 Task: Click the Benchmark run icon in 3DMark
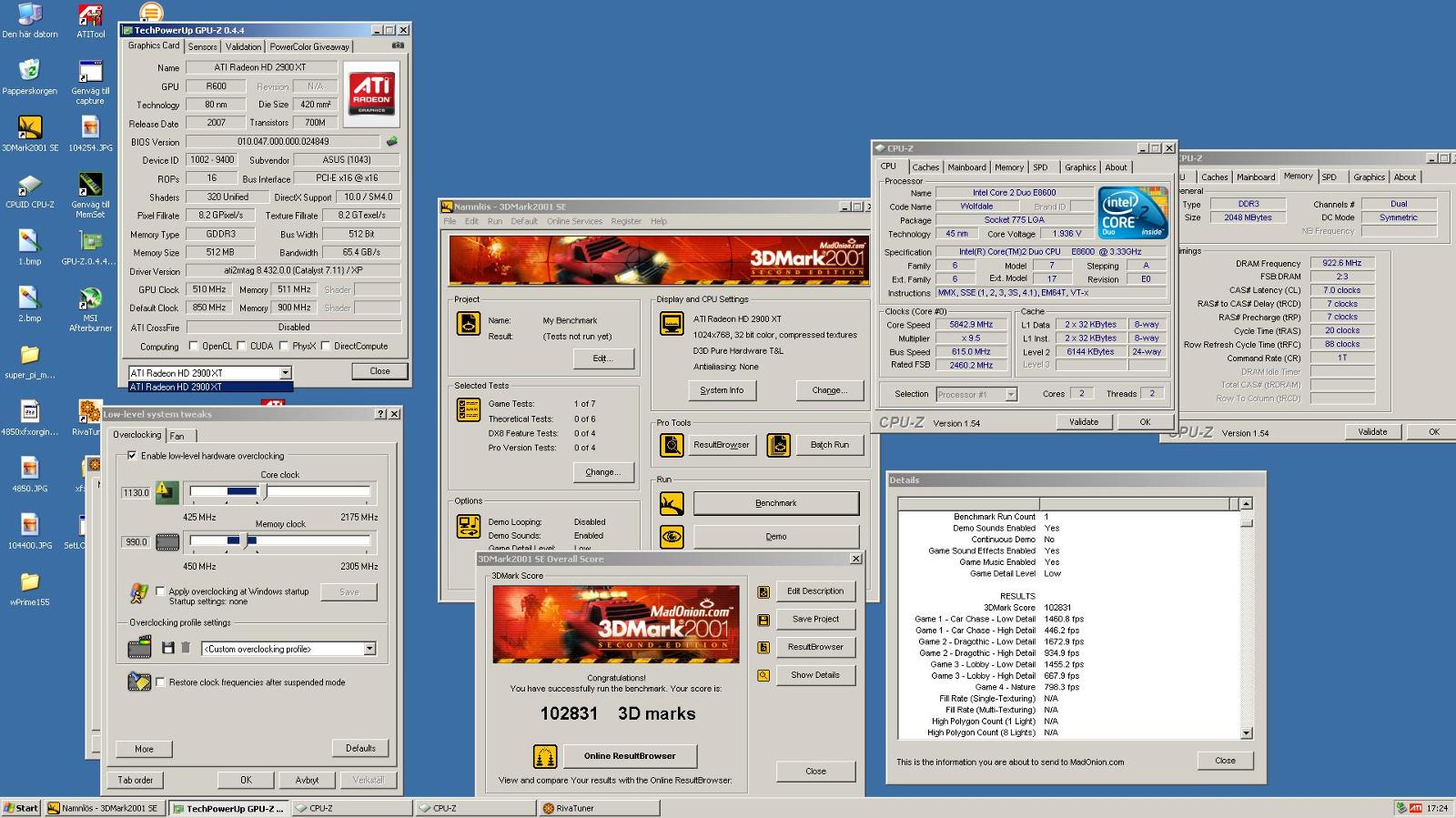pyautogui.click(x=672, y=503)
